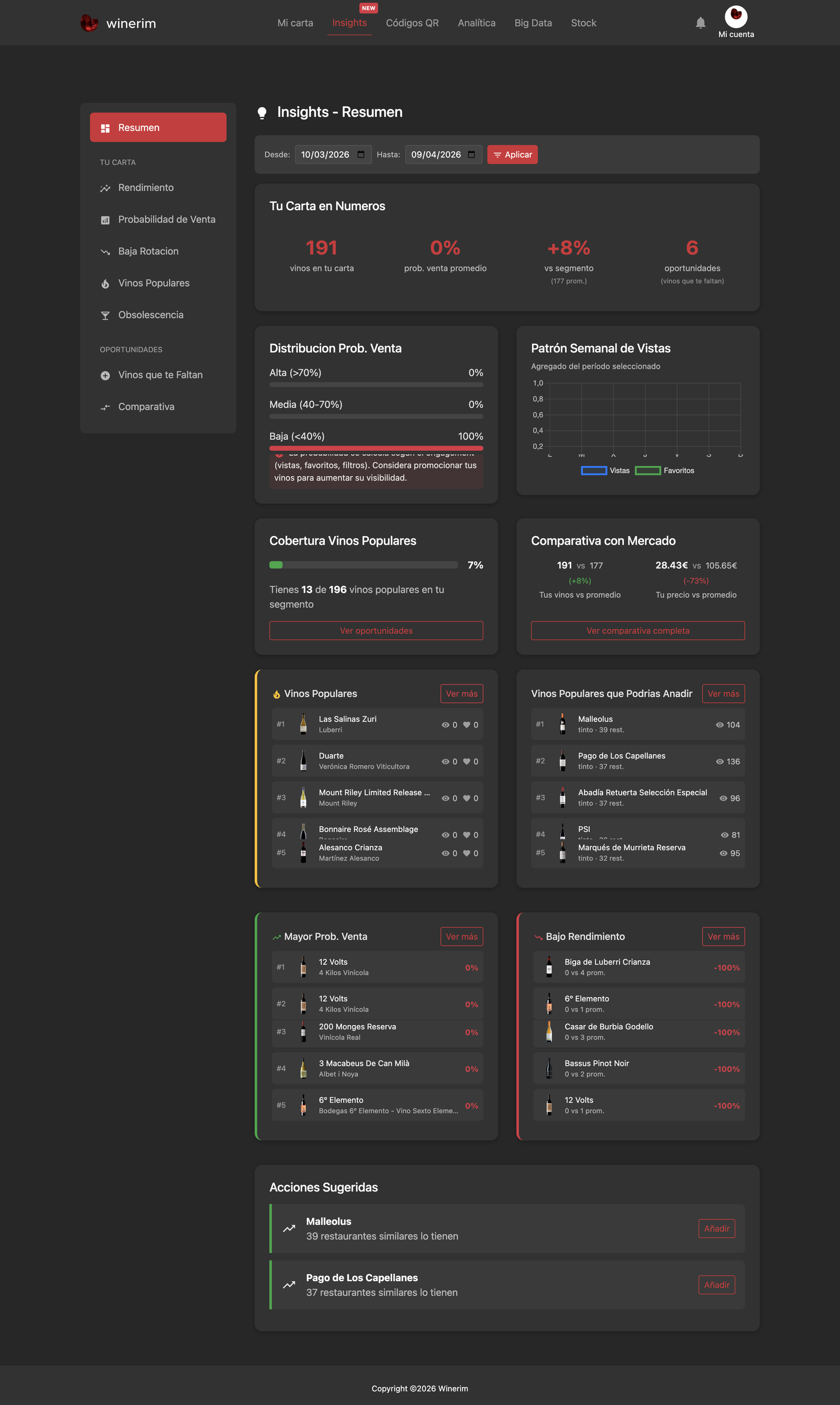840x1405 pixels.
Task: Click the Rendimiento chart icon
Action: tap(105, 188)
